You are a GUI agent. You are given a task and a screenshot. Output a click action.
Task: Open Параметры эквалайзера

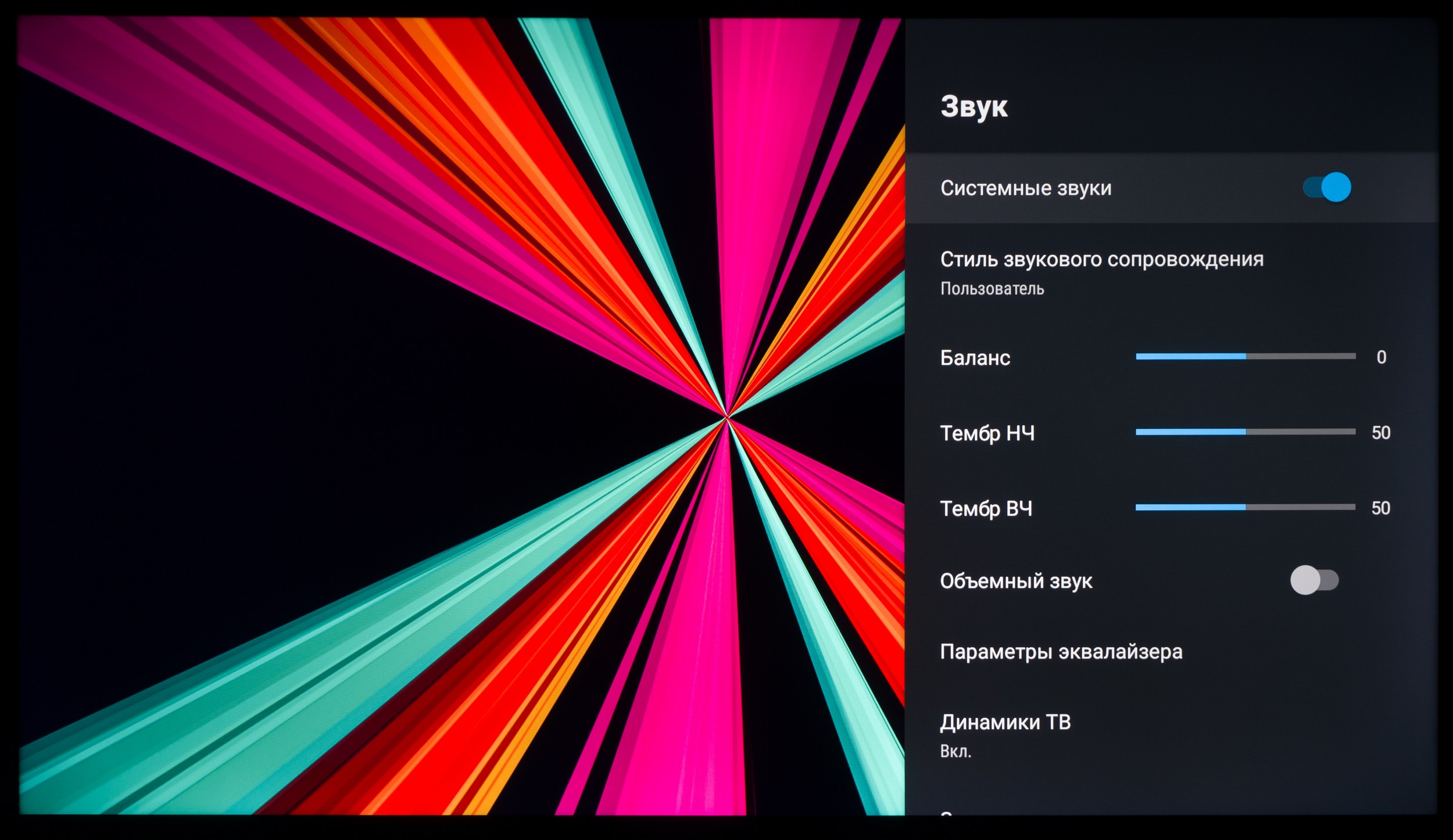(x=1061, y=652)
